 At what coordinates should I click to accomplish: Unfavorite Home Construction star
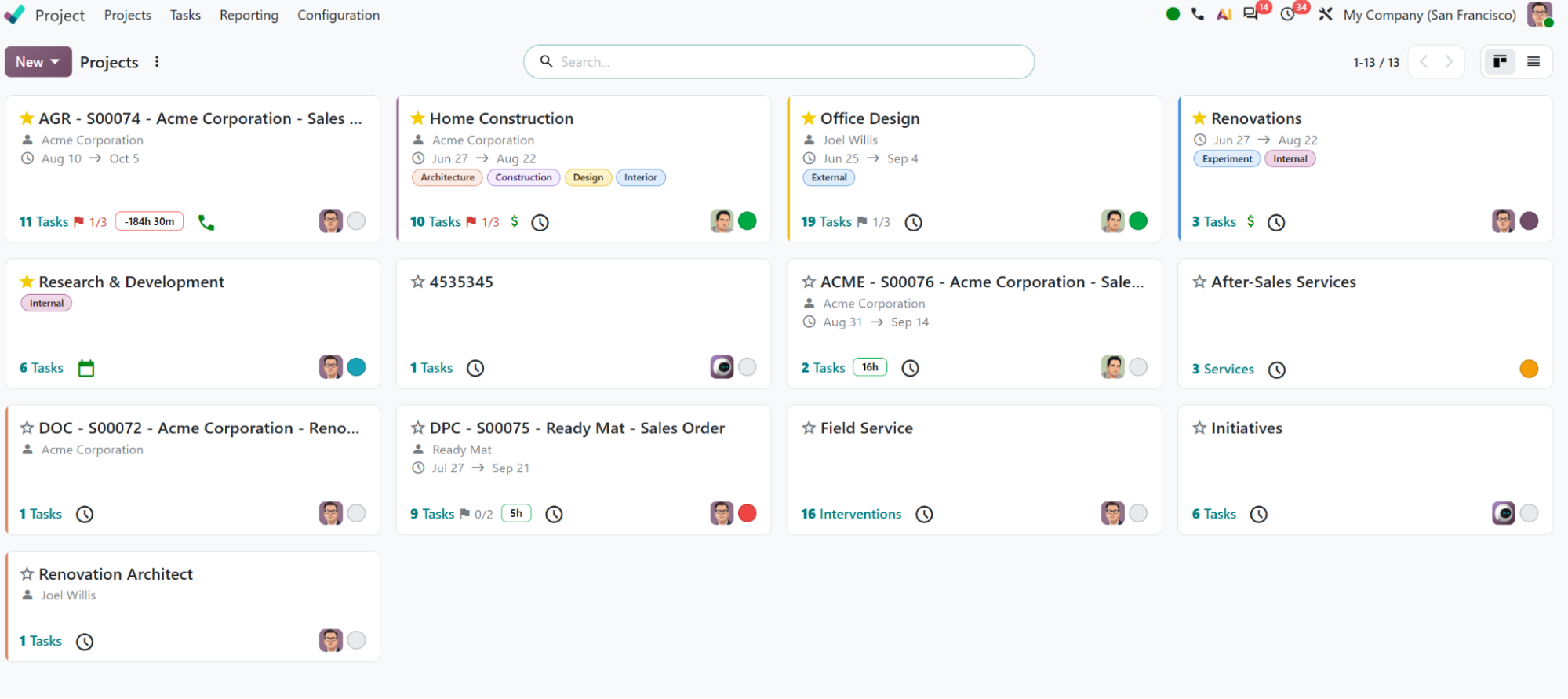pyautogui.click(x=417, y=118)
